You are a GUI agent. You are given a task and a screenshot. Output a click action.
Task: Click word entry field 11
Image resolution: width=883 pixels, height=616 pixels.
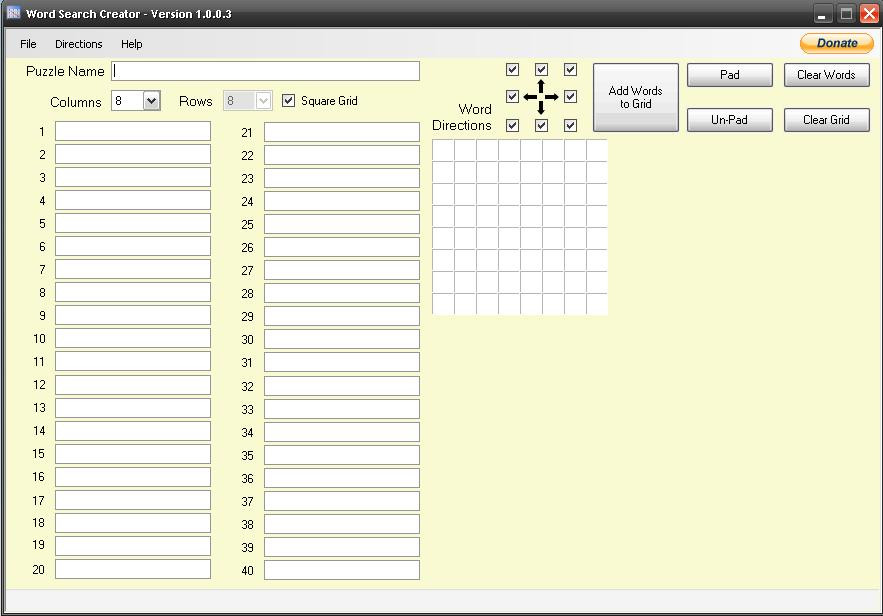(133, 361)
